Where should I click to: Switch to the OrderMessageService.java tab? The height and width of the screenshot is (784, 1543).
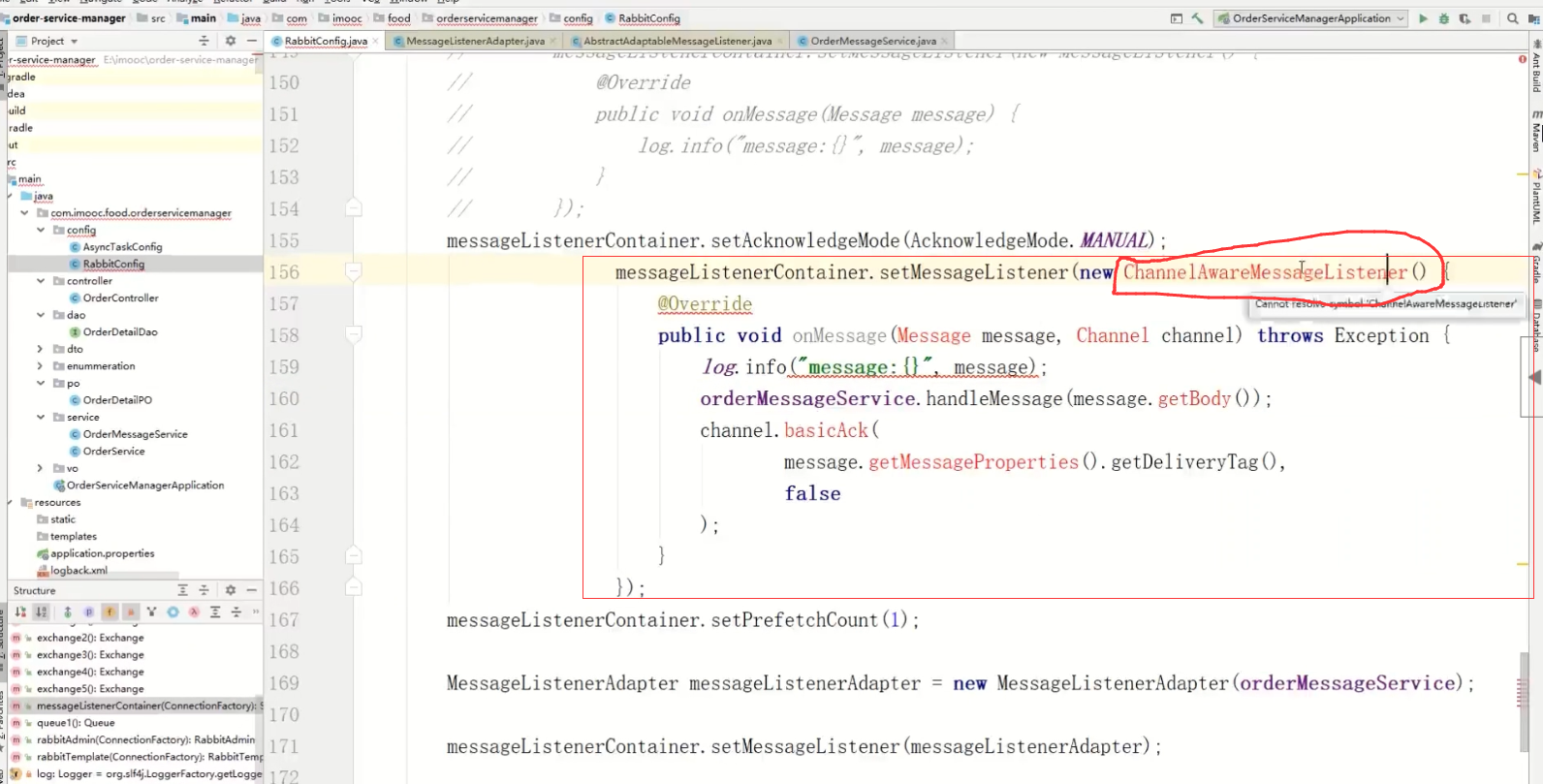tap(872, 41)
